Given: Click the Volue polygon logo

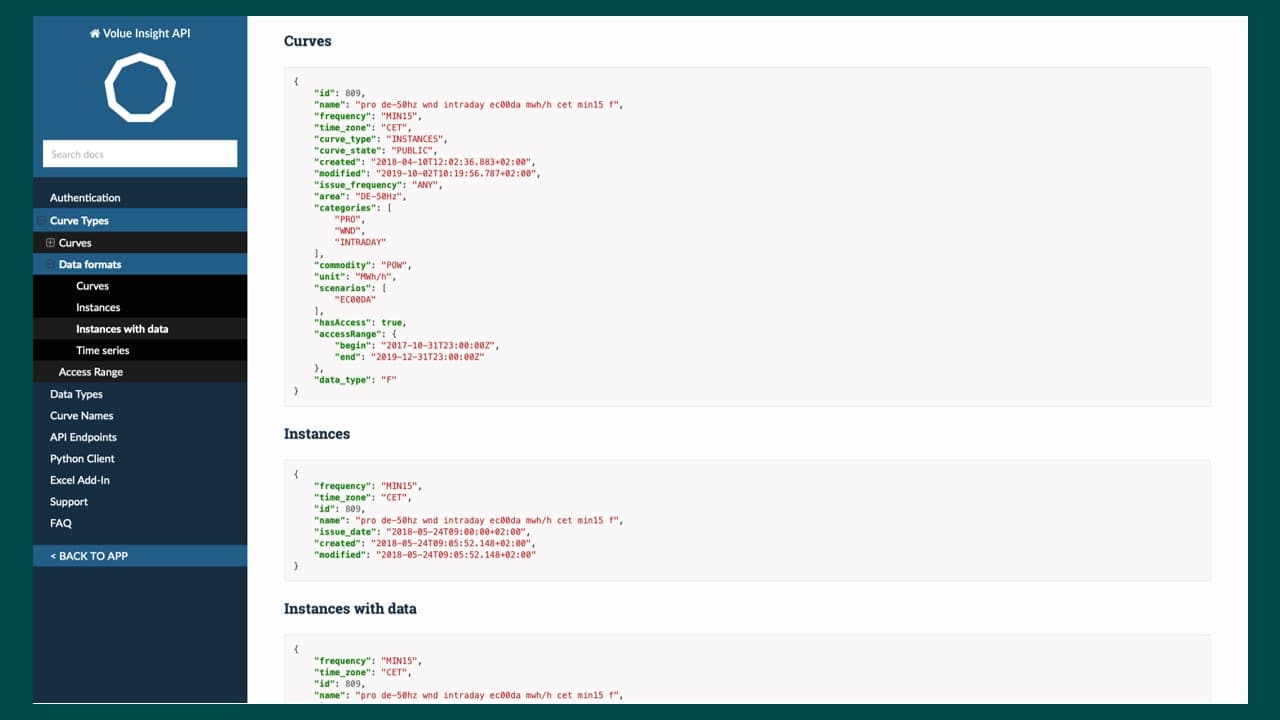Looking at the screenshot, I should pyautogui.click(x=140, y=88).
